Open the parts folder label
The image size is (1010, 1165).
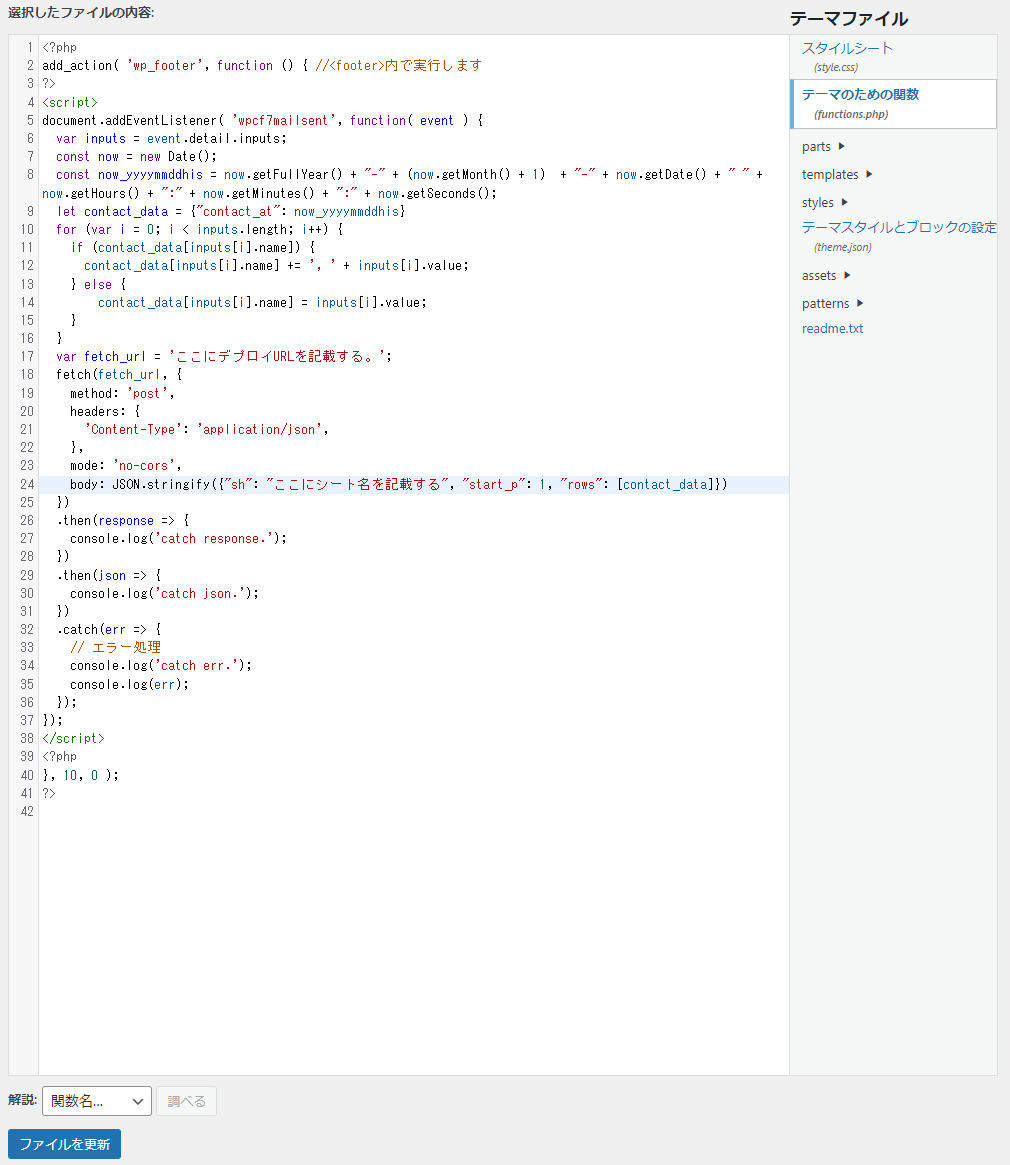tap(816, 147)
